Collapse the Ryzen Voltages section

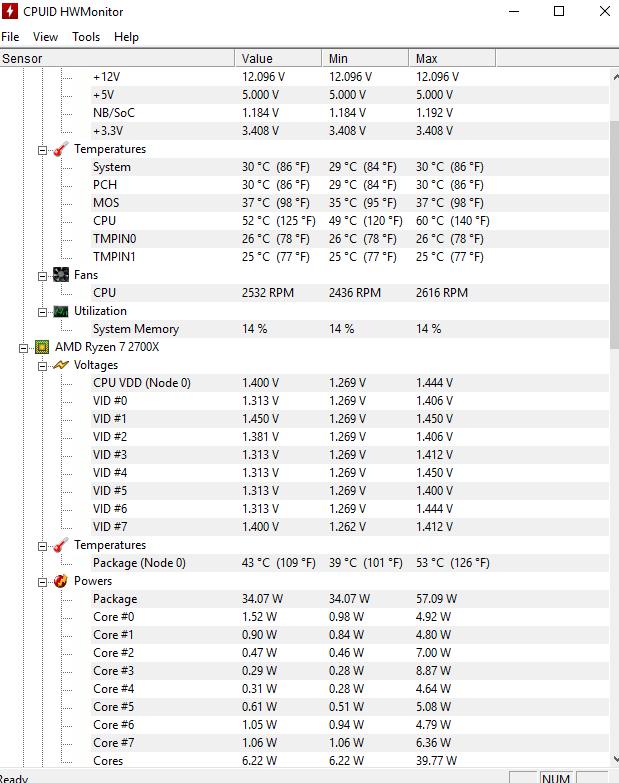pos(43,365)
